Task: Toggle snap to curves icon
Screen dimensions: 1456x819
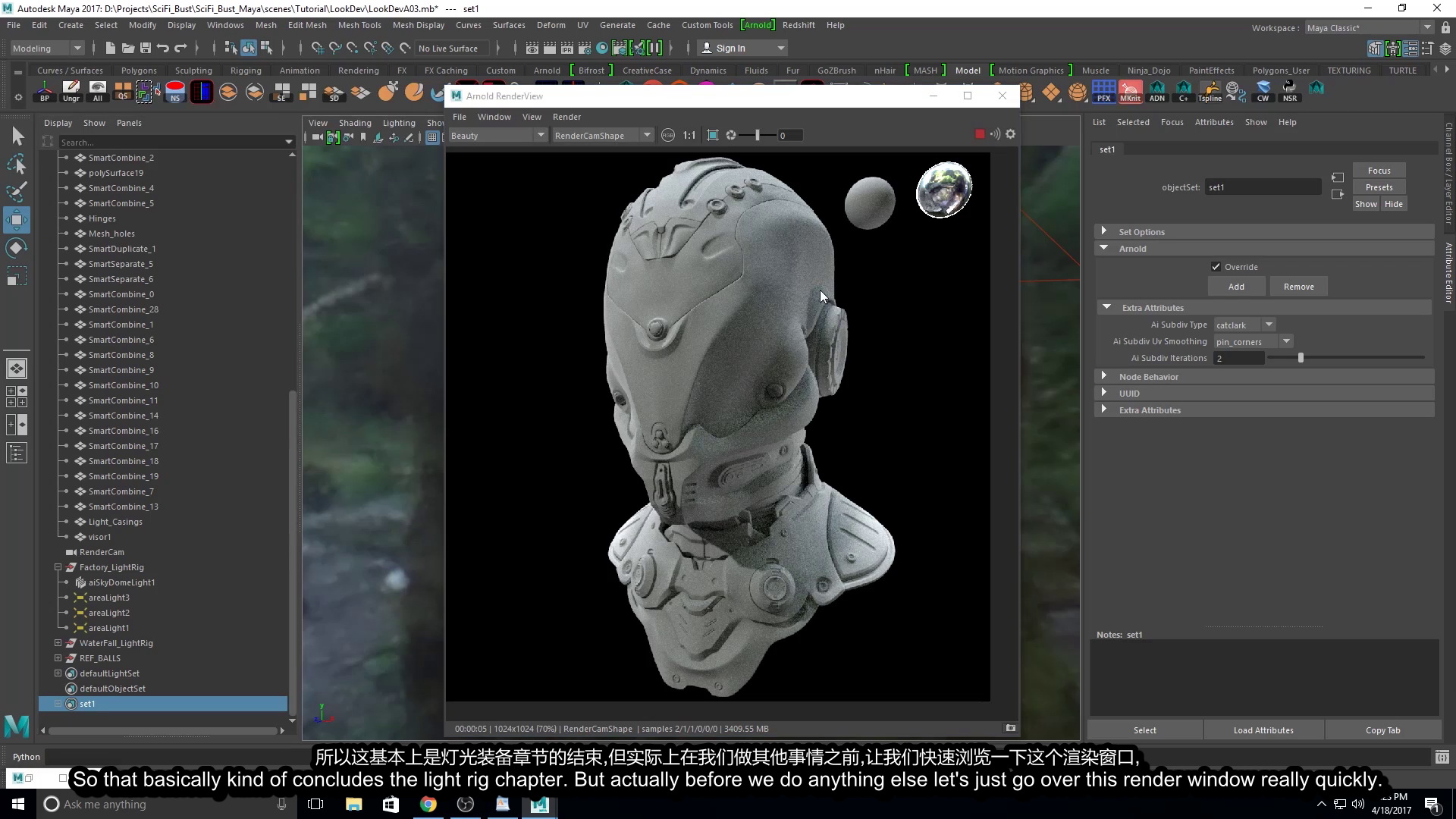Action: point(335,48)
